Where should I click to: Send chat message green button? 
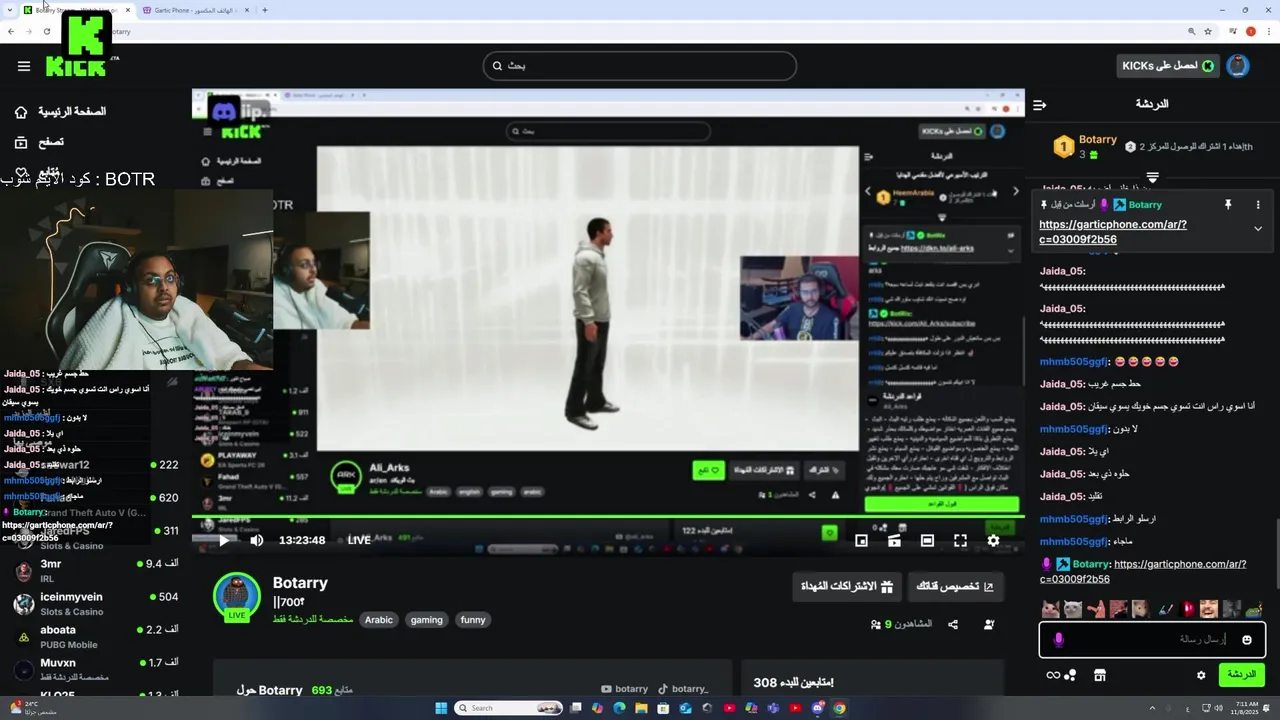point(1242,675)
